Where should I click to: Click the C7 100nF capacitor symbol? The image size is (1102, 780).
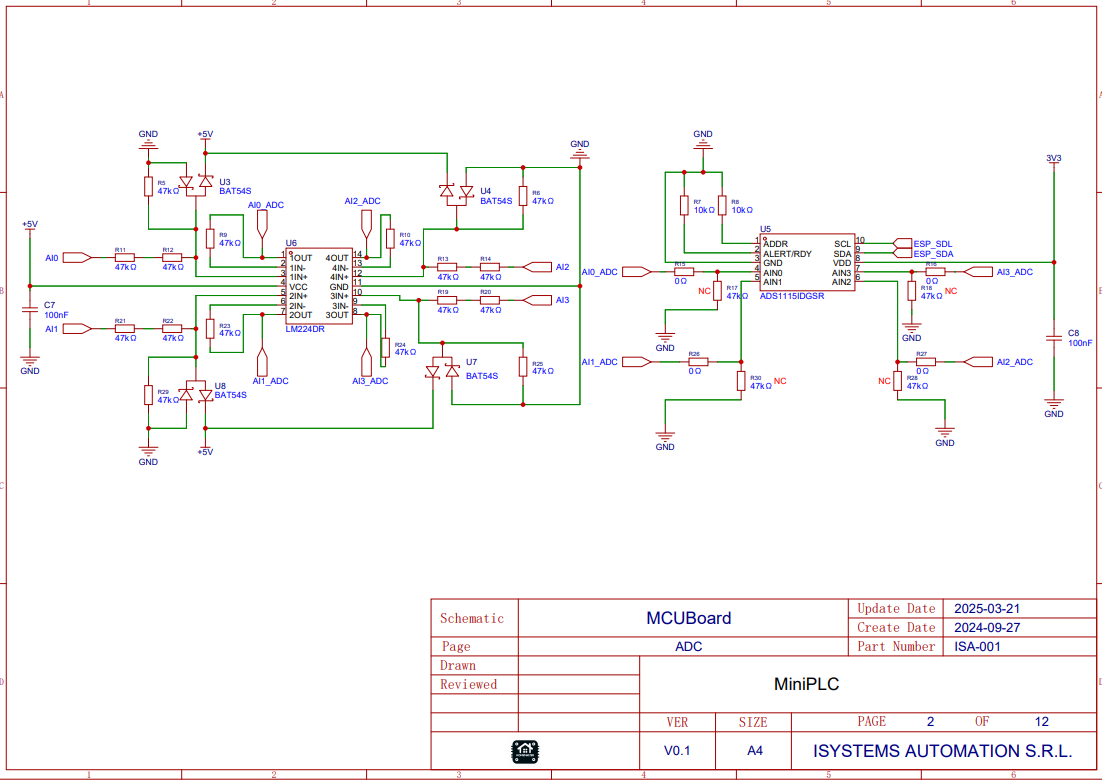point(30,308)
